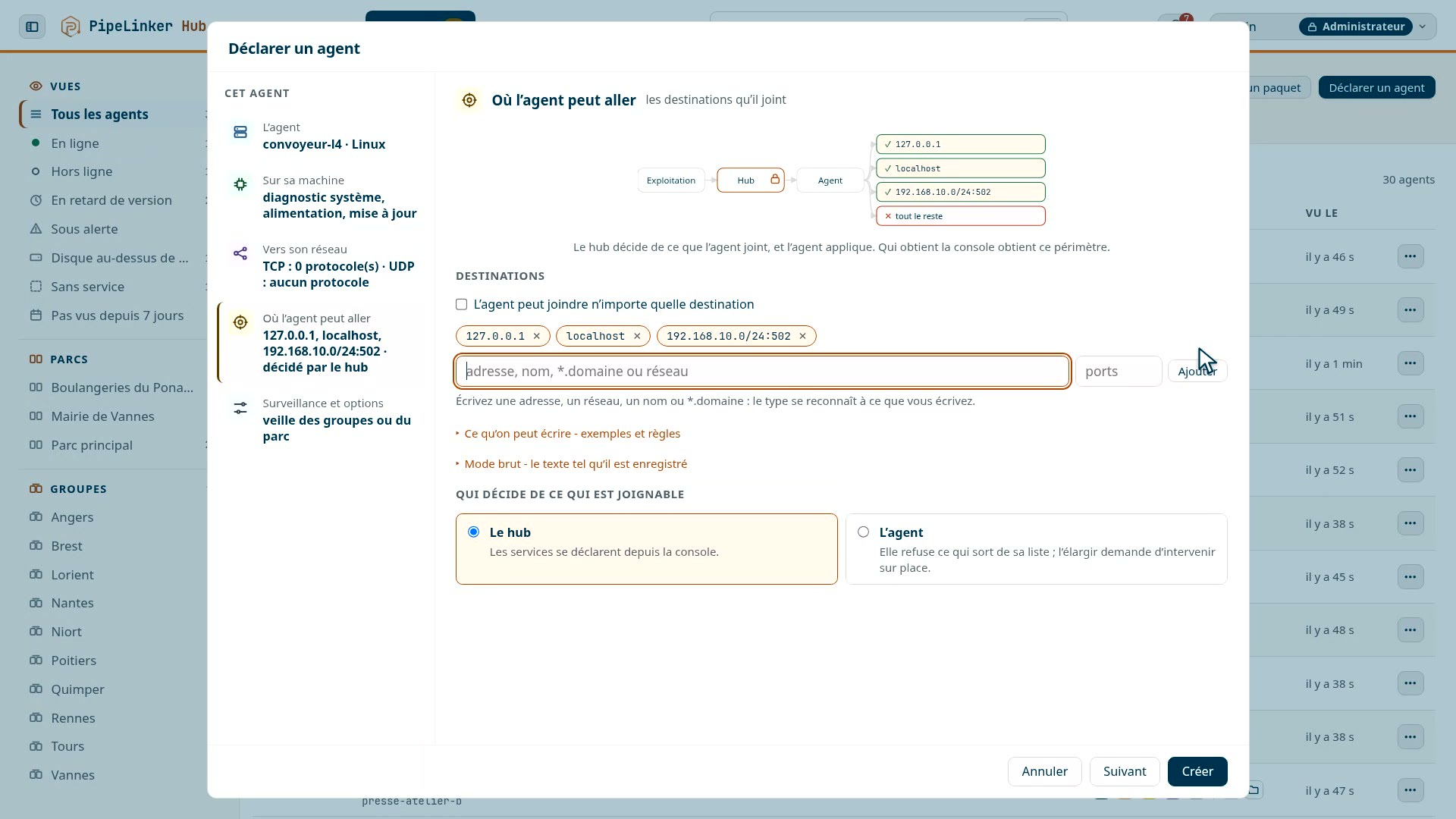Screen dimensions: 1456x819
Task: Open the Quimper group
Action: (x=77, y=689)
